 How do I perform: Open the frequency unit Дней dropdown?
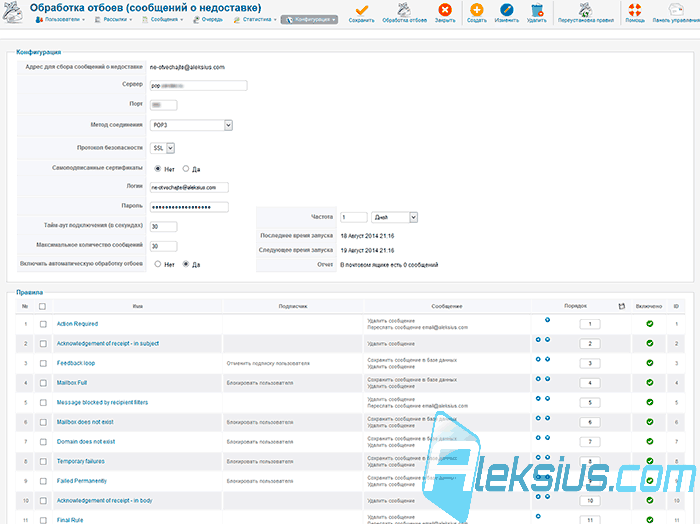pos(394,217)
